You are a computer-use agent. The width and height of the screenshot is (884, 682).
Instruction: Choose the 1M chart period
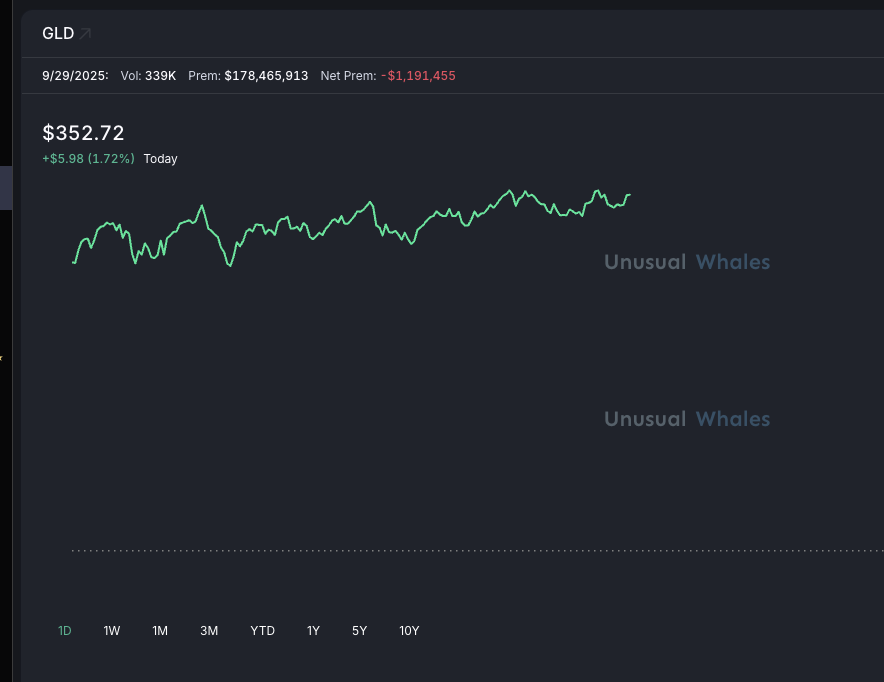pyautogui.click(x=160, y=631)
